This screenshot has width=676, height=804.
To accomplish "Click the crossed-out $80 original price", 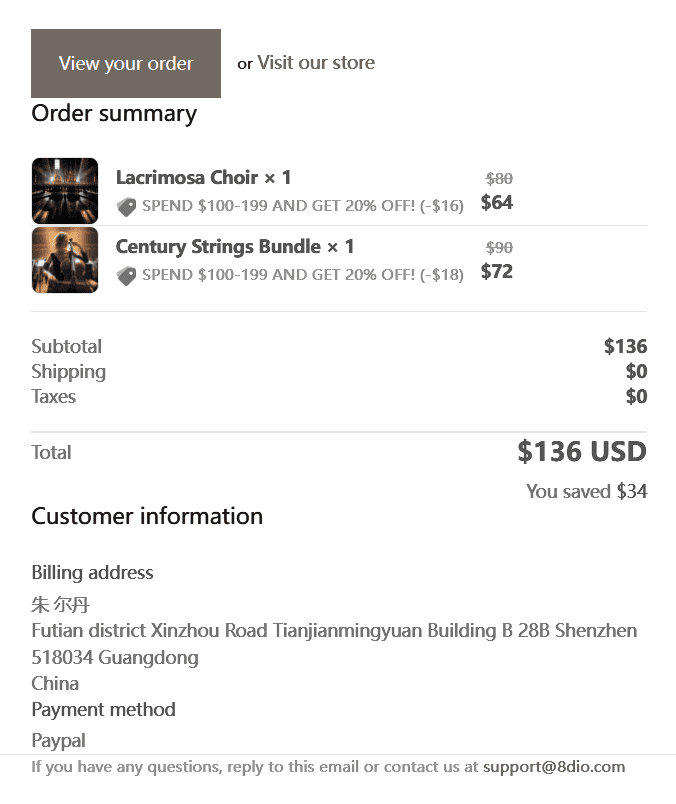I will click(499, 179).
